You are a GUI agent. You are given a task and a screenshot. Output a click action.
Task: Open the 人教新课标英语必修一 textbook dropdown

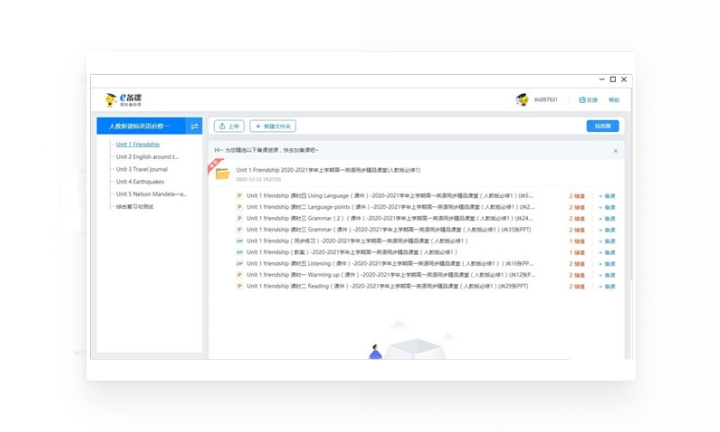140,126
